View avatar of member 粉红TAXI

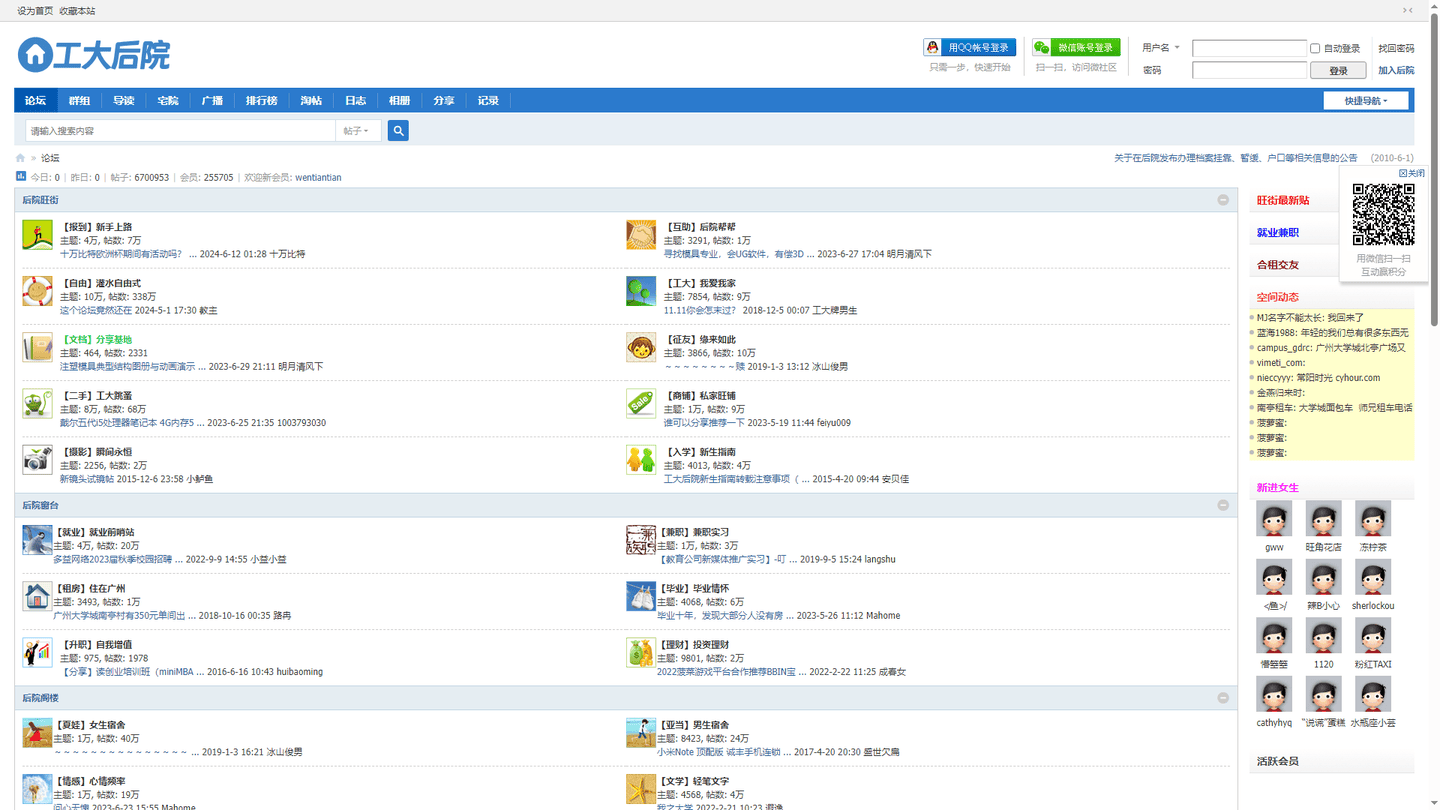pos(1373,636)
